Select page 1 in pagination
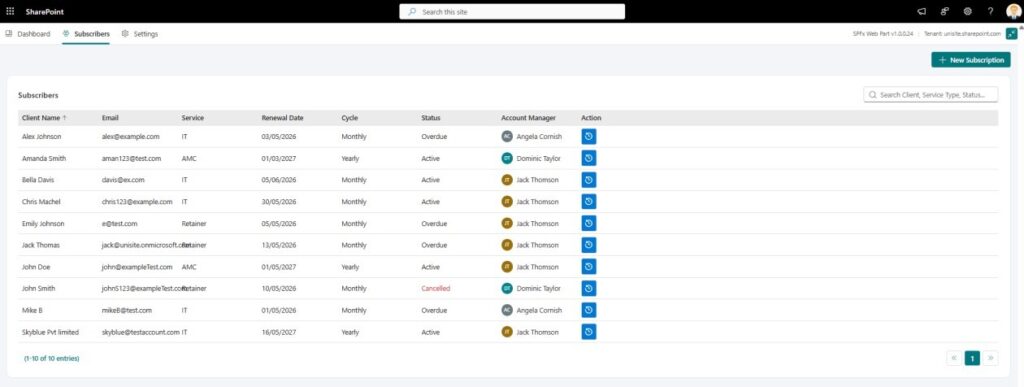 pyautogui.click(x=972, y=358)
